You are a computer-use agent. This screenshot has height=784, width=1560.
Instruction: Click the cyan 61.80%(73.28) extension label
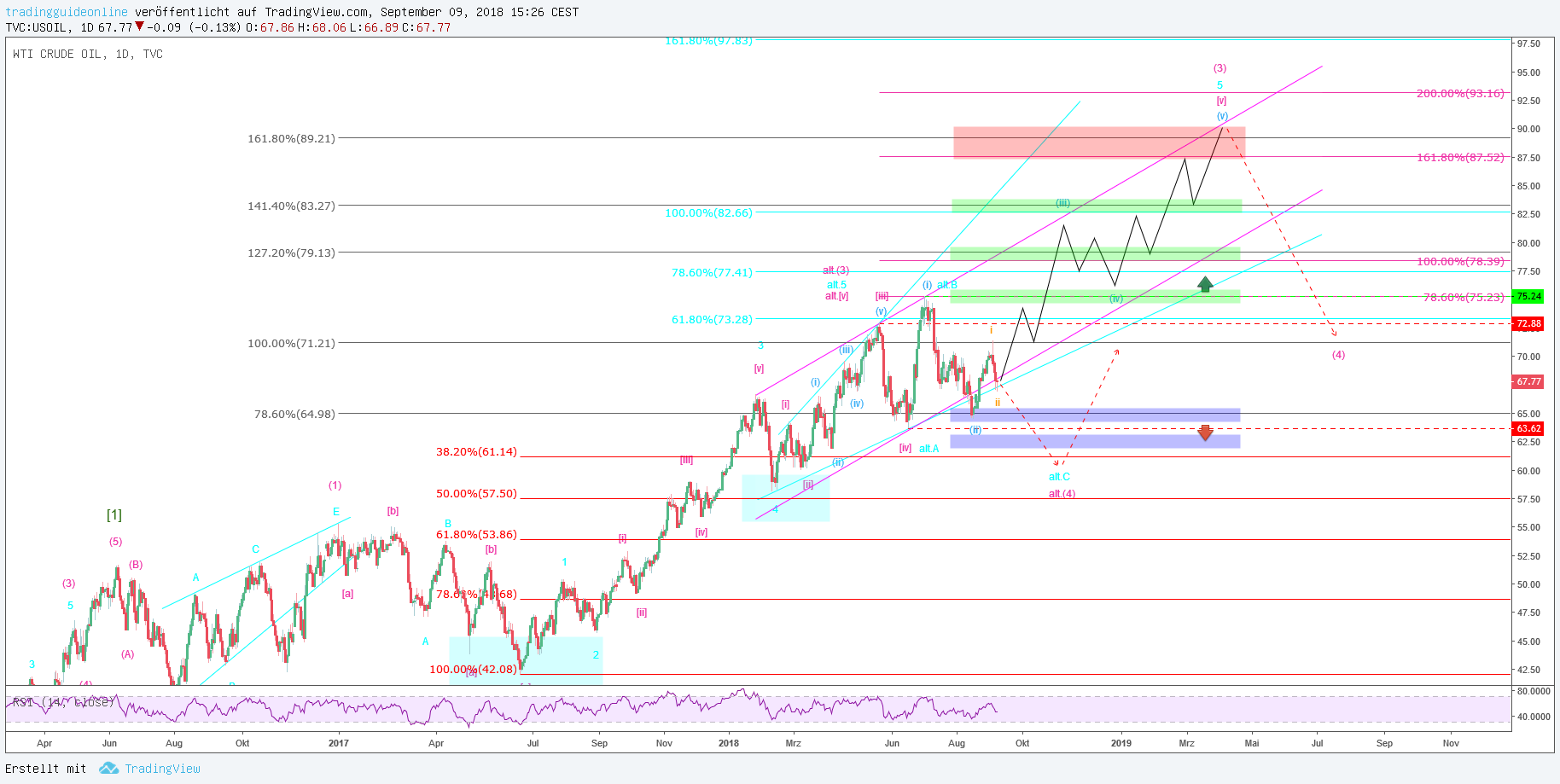tap(712, 319)
